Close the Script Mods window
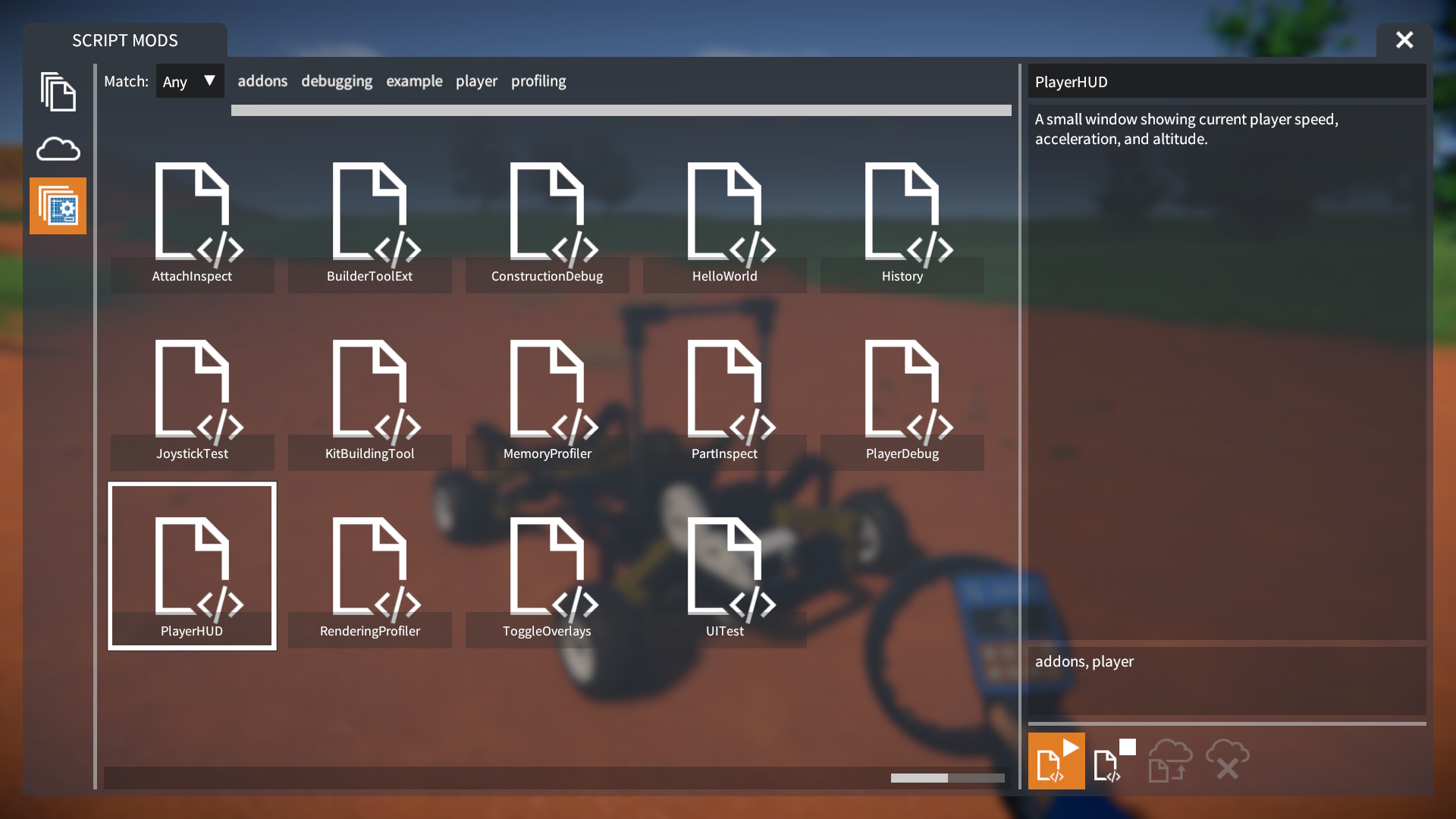The image size is (1456, 819). (1404, 40)
